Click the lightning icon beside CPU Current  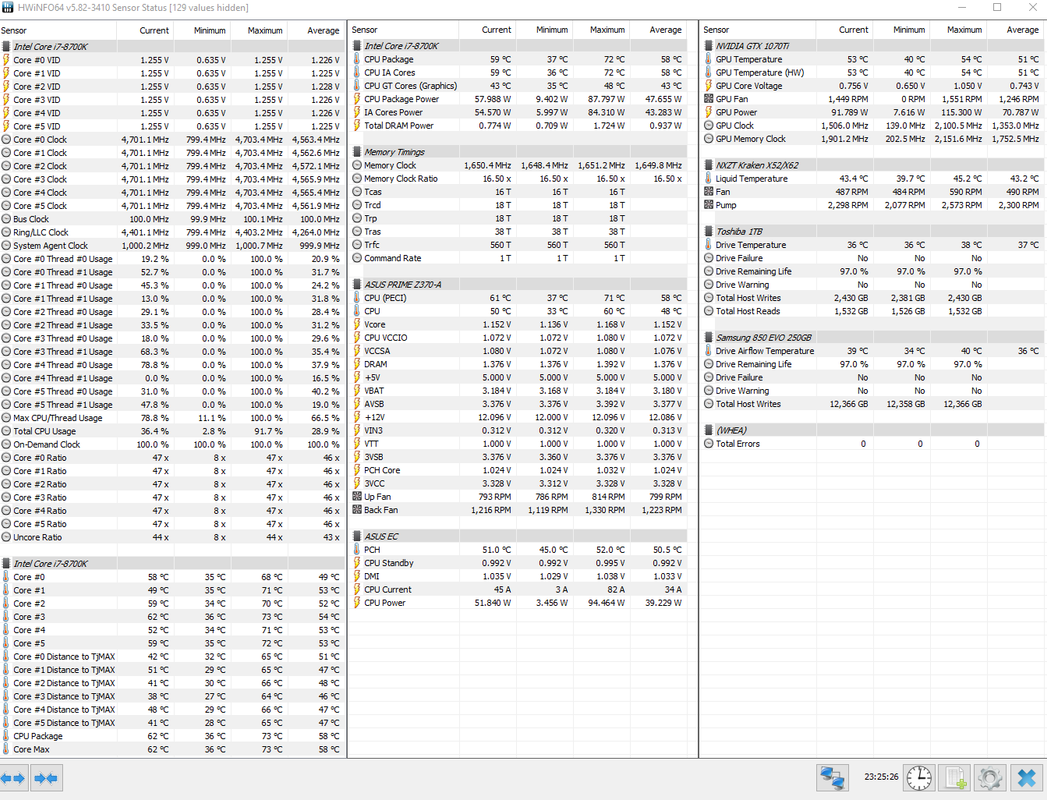(357, 590)
